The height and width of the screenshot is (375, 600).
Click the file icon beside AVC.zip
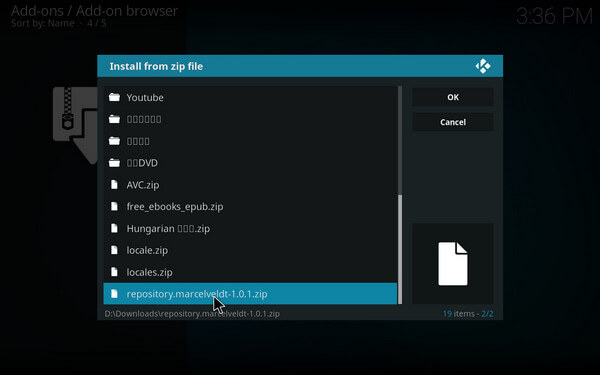(114, 185)
